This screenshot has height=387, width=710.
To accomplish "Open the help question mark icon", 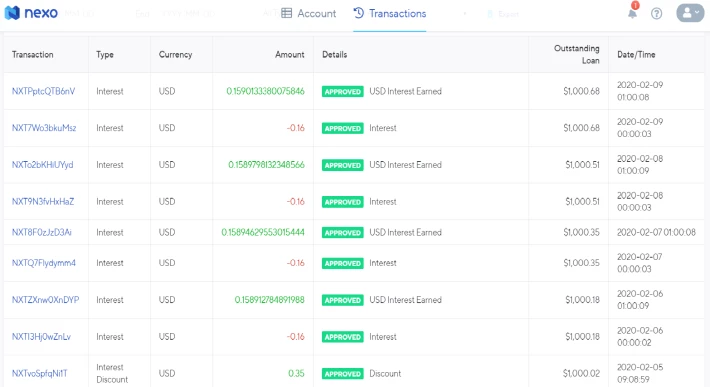I will pyautogui.click(x=656, y=14).
